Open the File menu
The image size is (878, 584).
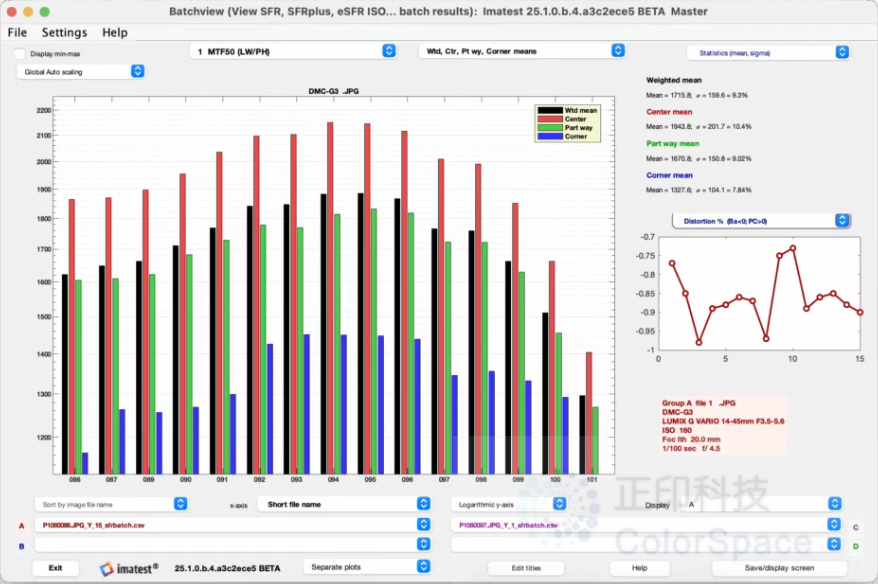pyautogui.click(x=17, y=32)
